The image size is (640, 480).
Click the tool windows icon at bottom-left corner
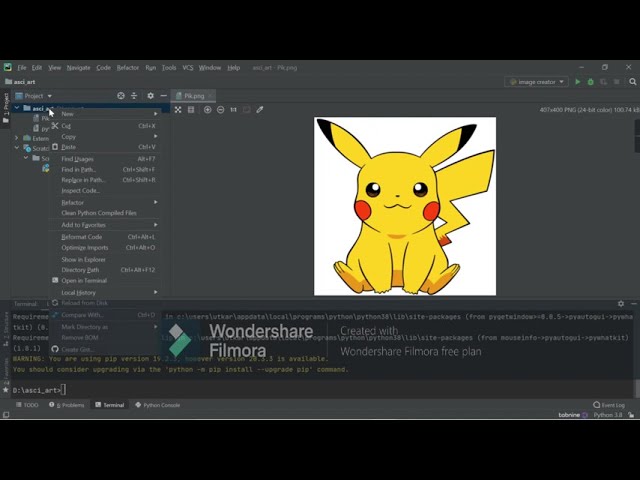[x=6, y=415]
